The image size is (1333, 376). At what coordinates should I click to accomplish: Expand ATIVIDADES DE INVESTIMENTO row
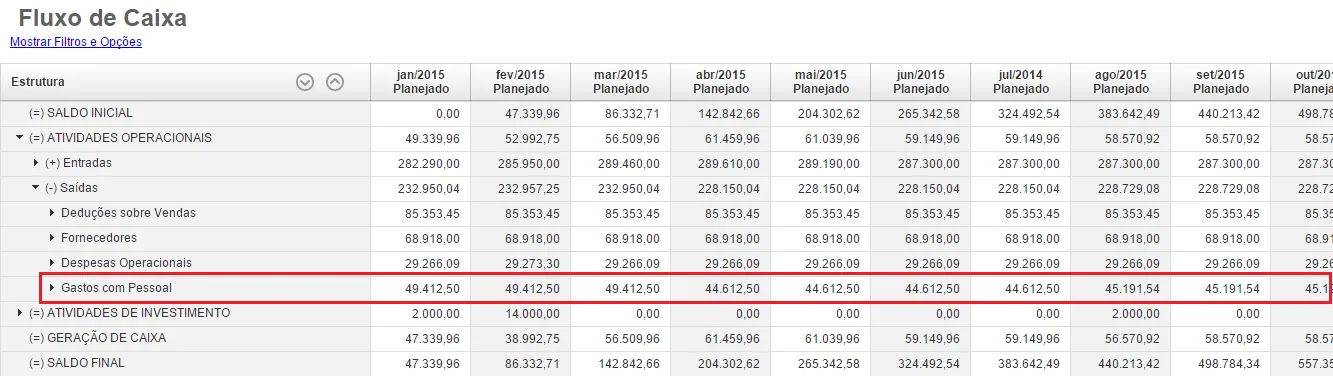pos(20,313)
